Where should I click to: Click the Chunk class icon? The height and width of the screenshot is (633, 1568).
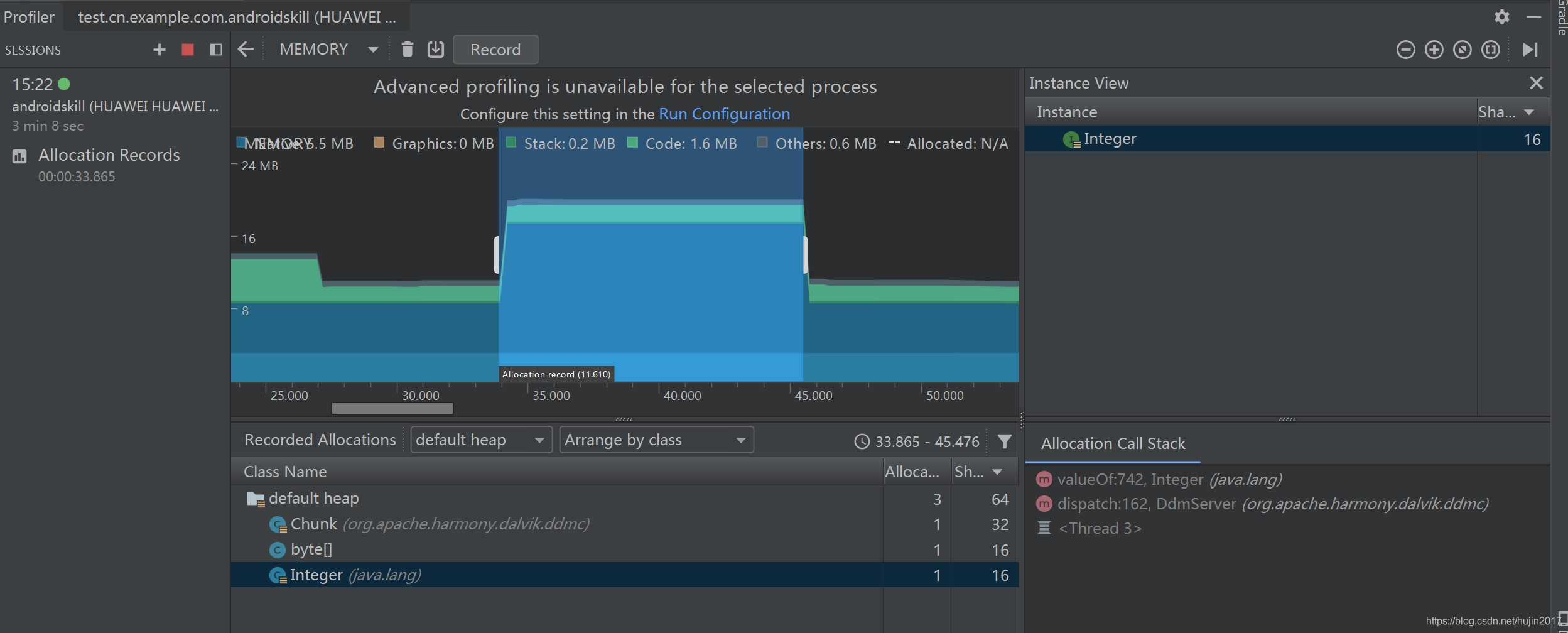click(x=278, y=524)
